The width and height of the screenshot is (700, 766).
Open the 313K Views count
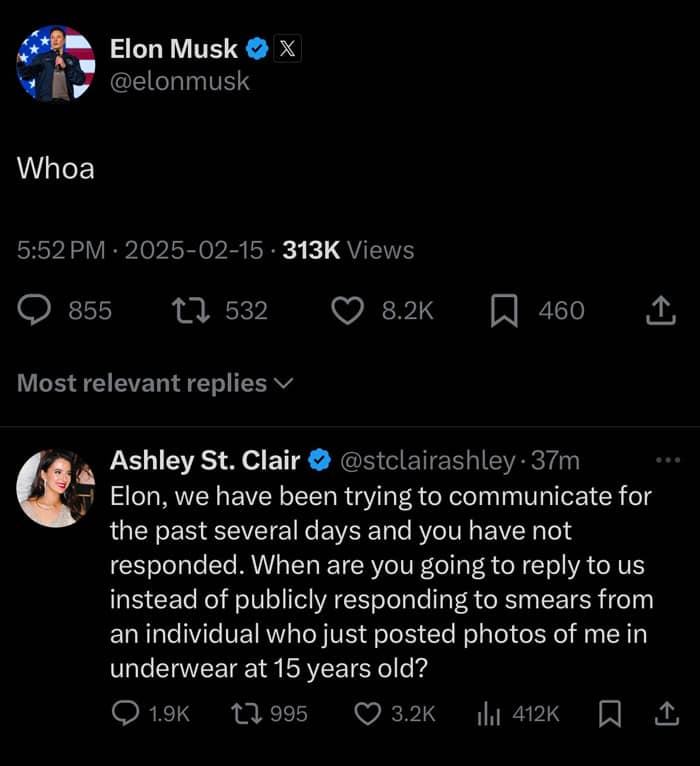348,250
